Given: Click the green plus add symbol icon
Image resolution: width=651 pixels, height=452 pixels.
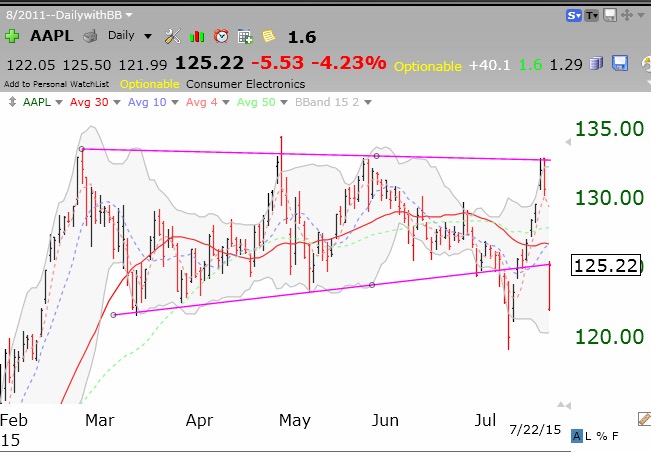Looking at the screenshot, I should tap(11, 36).
